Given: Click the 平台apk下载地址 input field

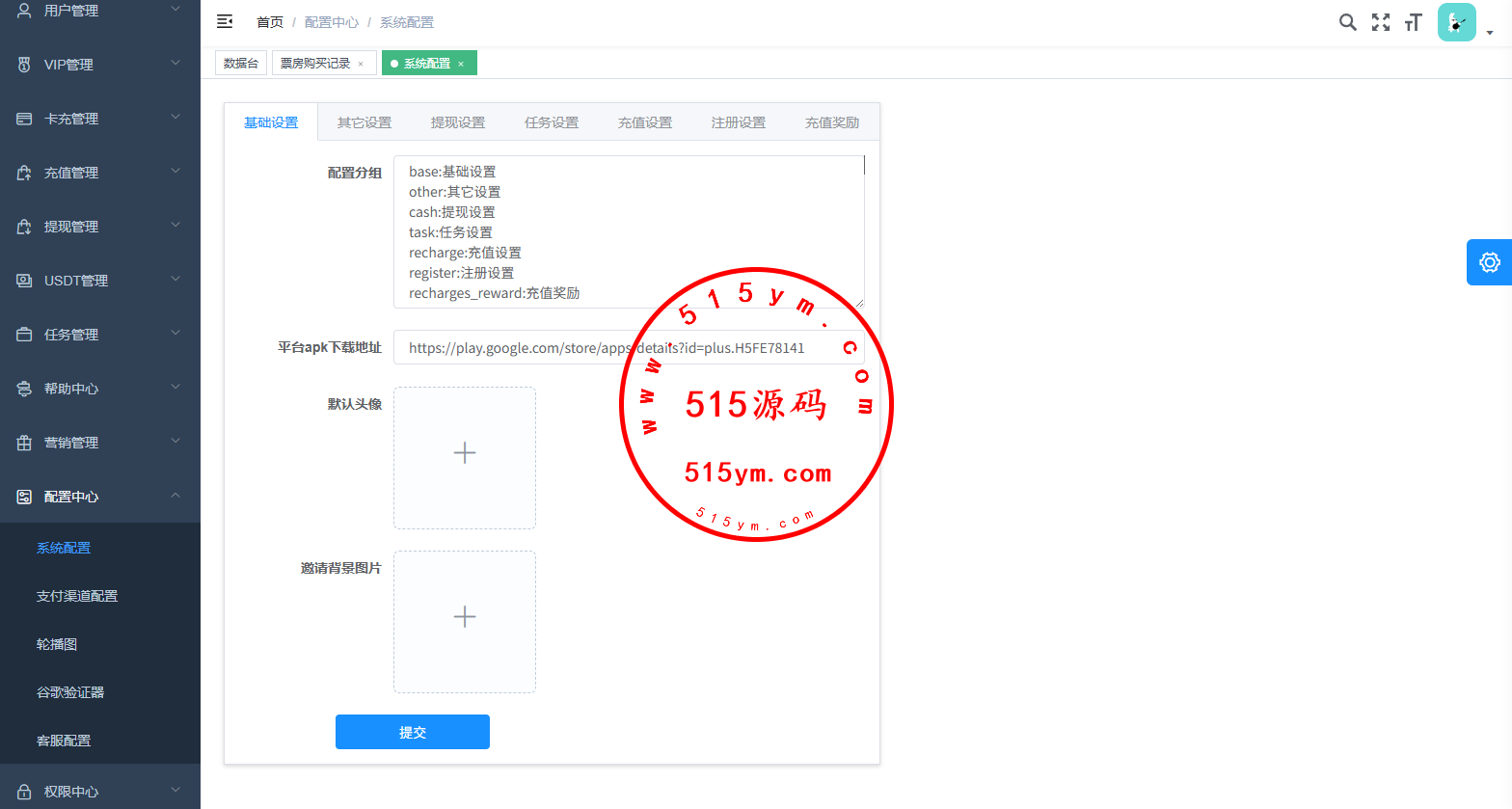Looking at the screenshot, I should coord(521,348).
